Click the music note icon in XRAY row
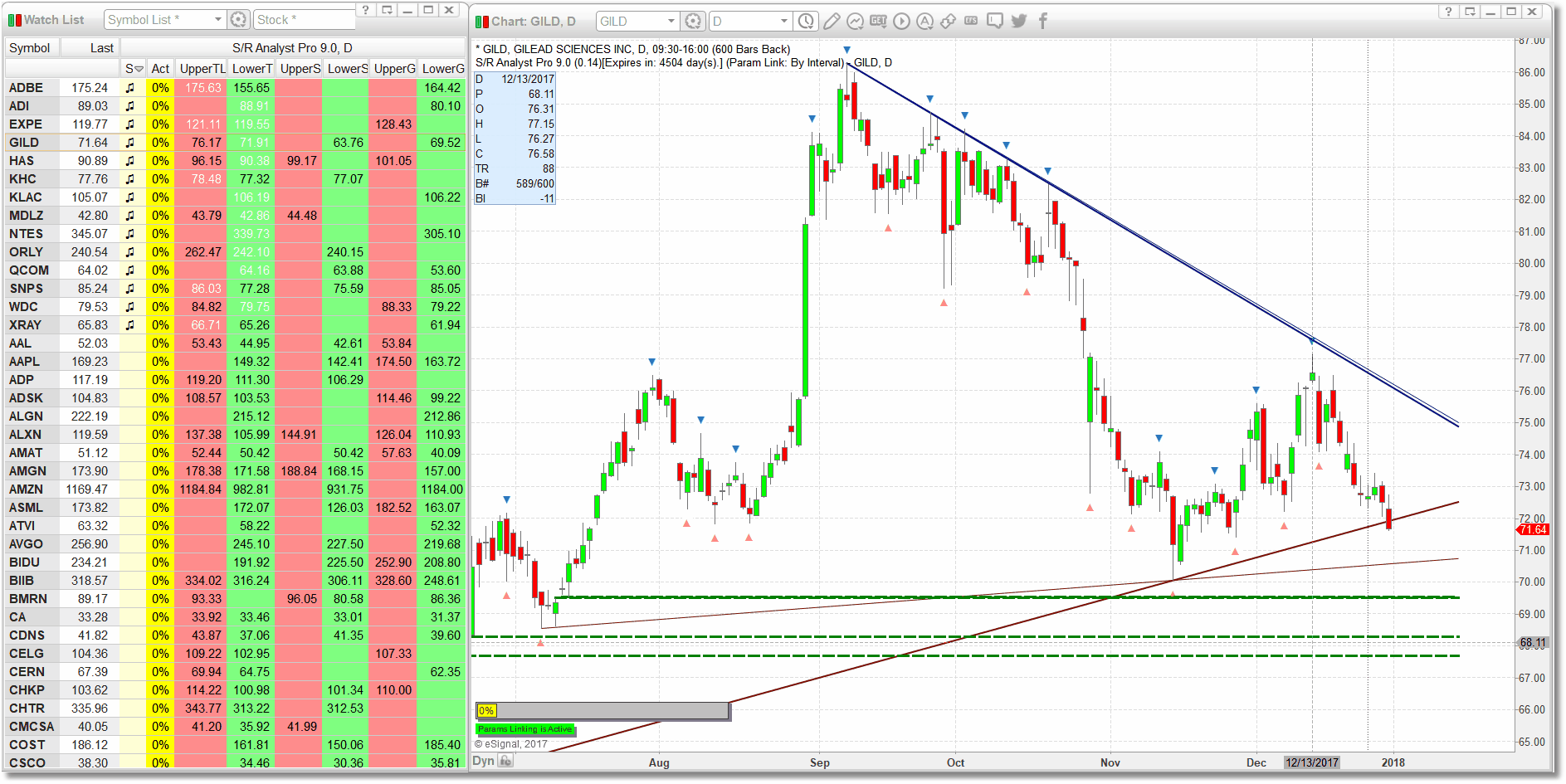 130,324
